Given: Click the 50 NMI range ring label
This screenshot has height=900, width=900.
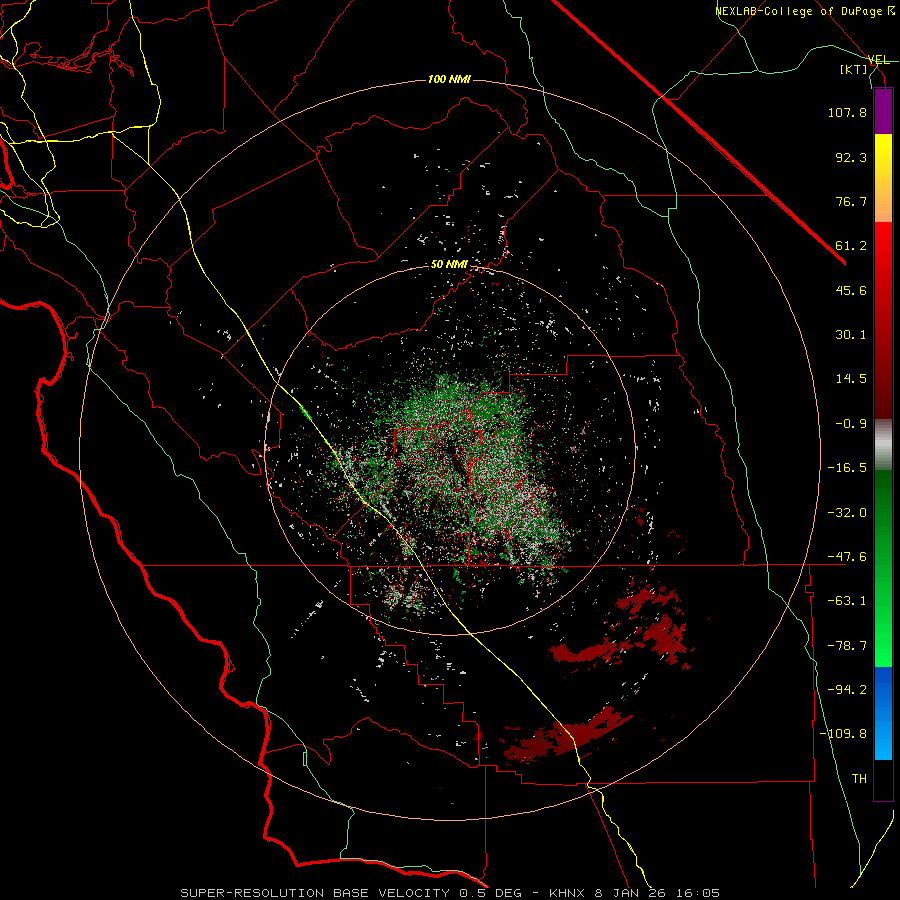Looking at the screenshot, I should (x=449, y=264).
